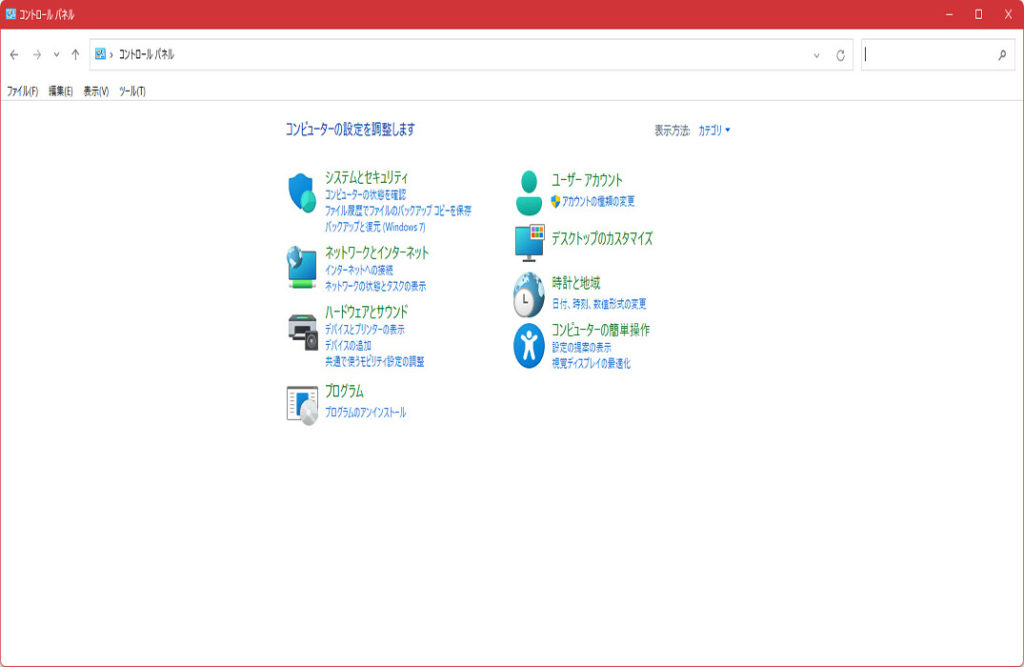
Task: Open the ツール(T) menu
Action: tap(132, 91)
